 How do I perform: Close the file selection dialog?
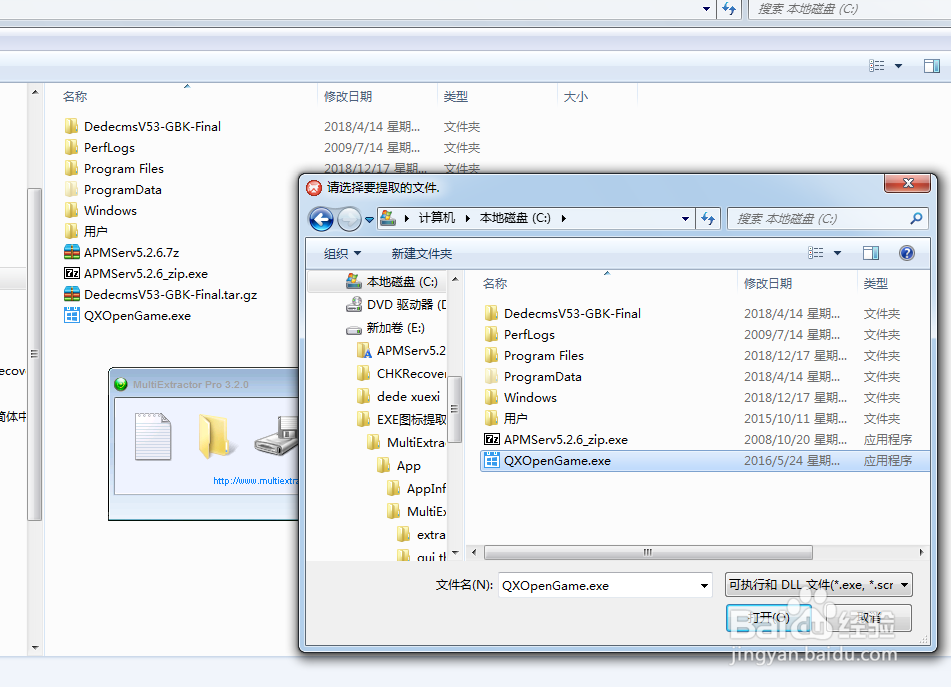click(x=907, y=183)
